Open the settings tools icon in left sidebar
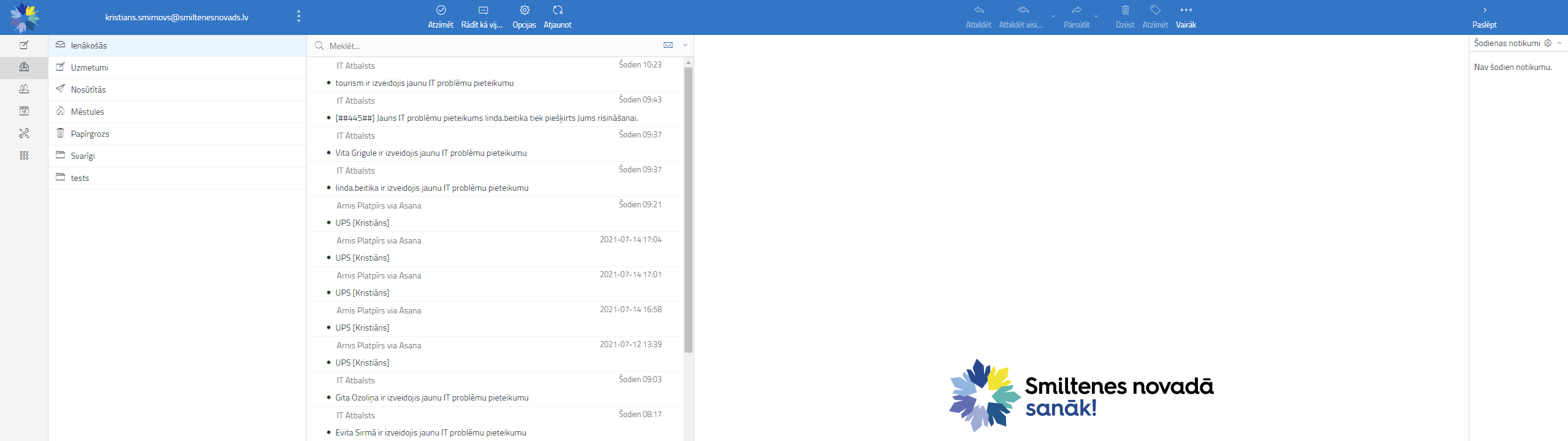 point(24,134)
